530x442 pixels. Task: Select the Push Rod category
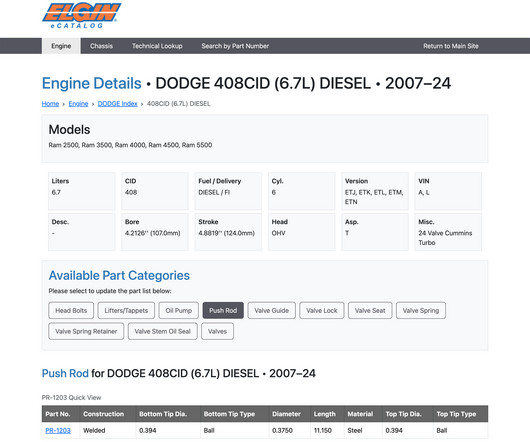tap(223, 310)
